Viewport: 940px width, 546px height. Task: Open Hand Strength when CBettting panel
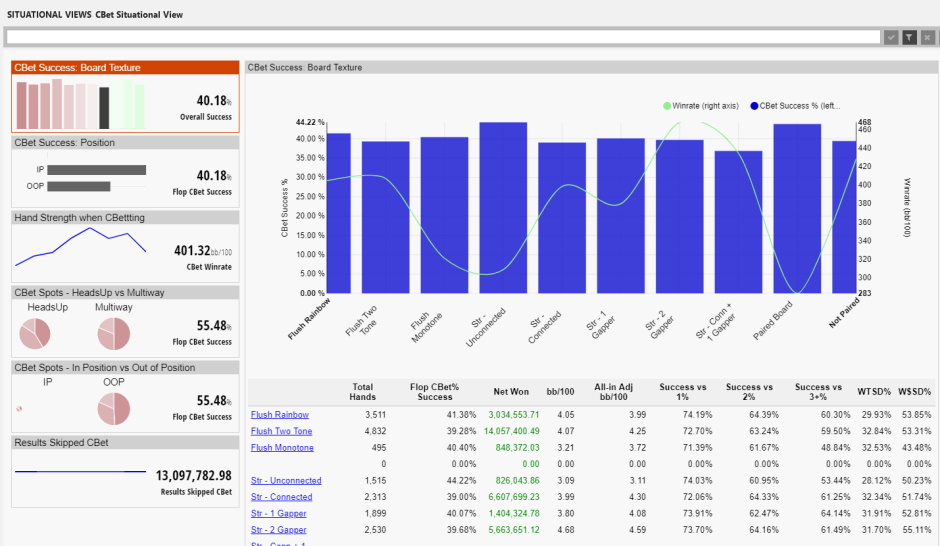pos(125,246)
